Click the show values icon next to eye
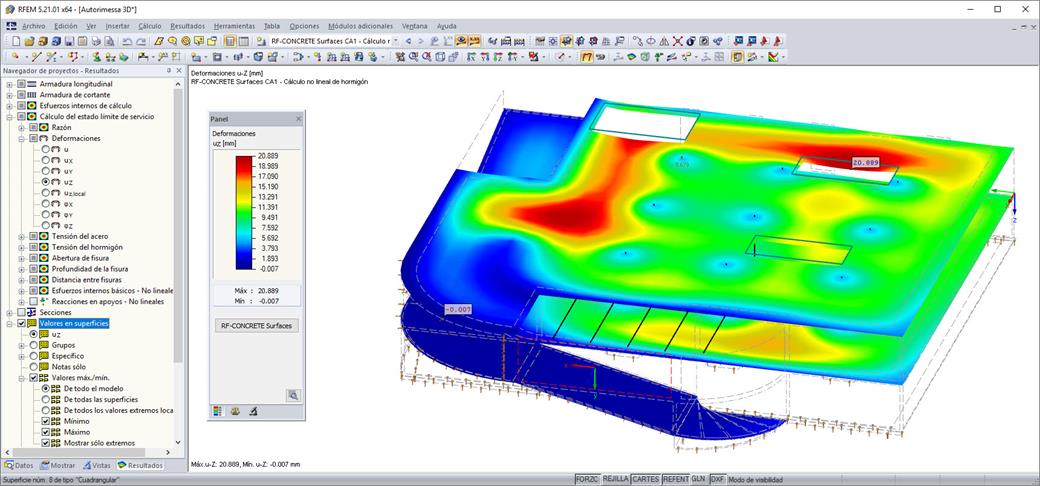The height and width of the screenshot is (486, 1040). 474,41
